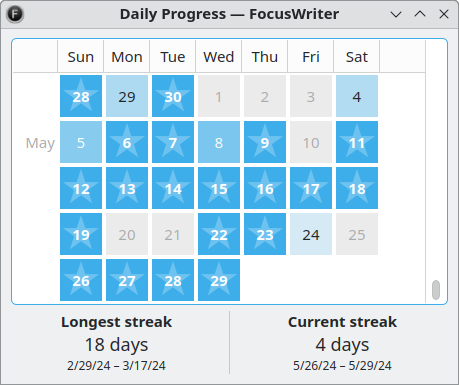Close the Daily Progress dialog
459x385 pixels.
[x=444, y=14]
